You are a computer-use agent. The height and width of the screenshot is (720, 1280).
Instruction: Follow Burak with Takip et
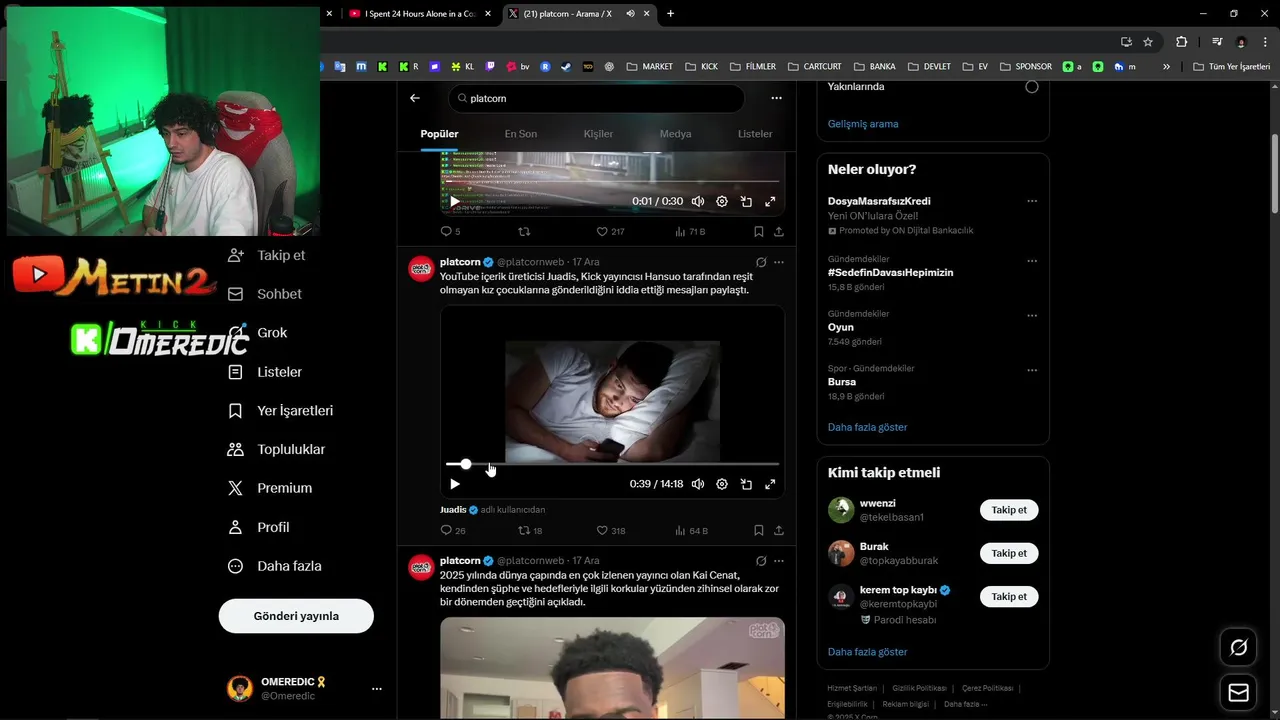click(1009, 553)
